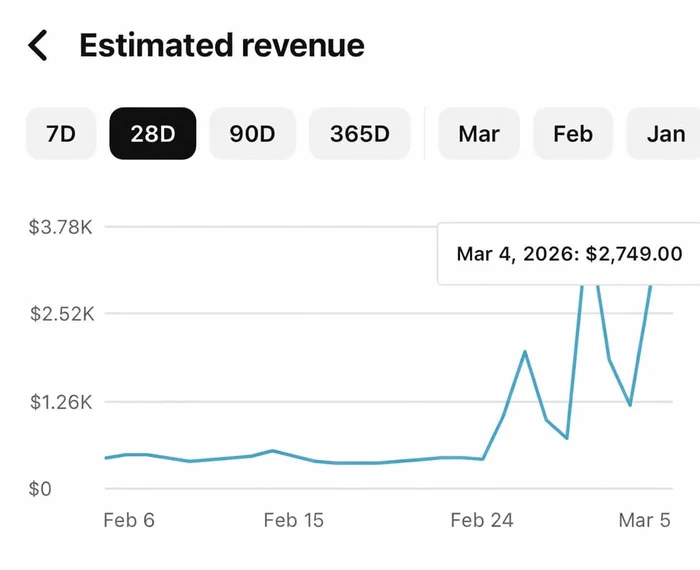This screenshot has width=700, height=570.
Task: Click the Feb 24 date label
Action: (x=482, y=520)
